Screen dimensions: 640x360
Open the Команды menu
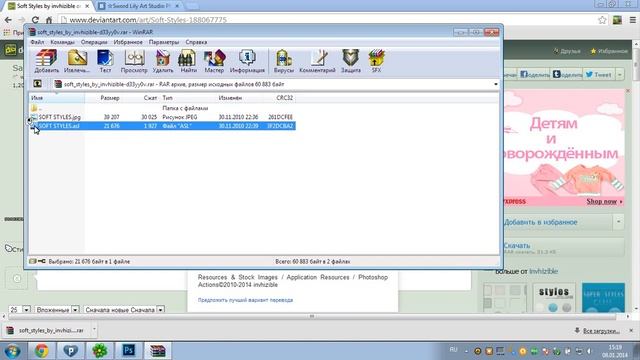(62, 42)
